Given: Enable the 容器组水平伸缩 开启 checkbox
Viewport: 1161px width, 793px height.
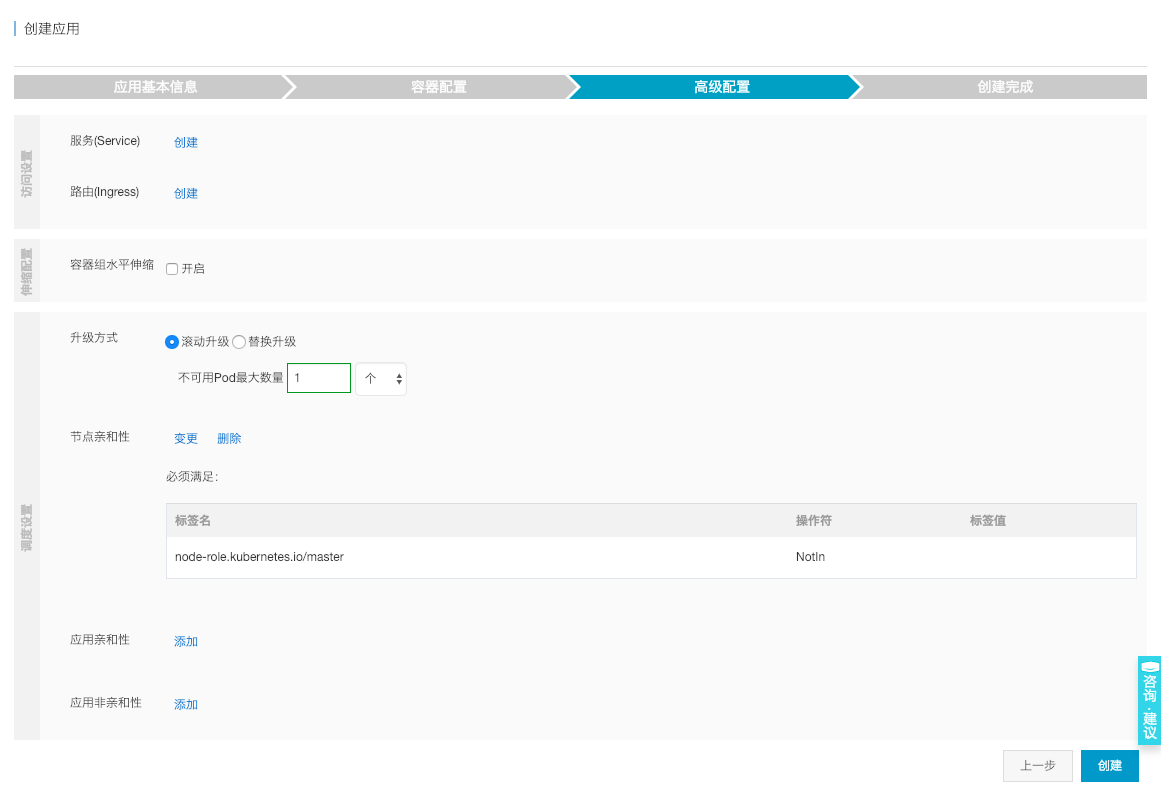Looking at the screenshot, I should click(172, 269).
